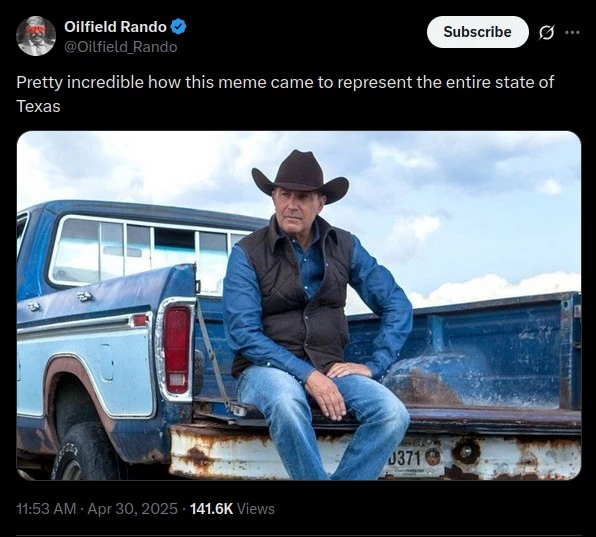
Task: Click the truck's license plate in photo
Action: point(413,459)
